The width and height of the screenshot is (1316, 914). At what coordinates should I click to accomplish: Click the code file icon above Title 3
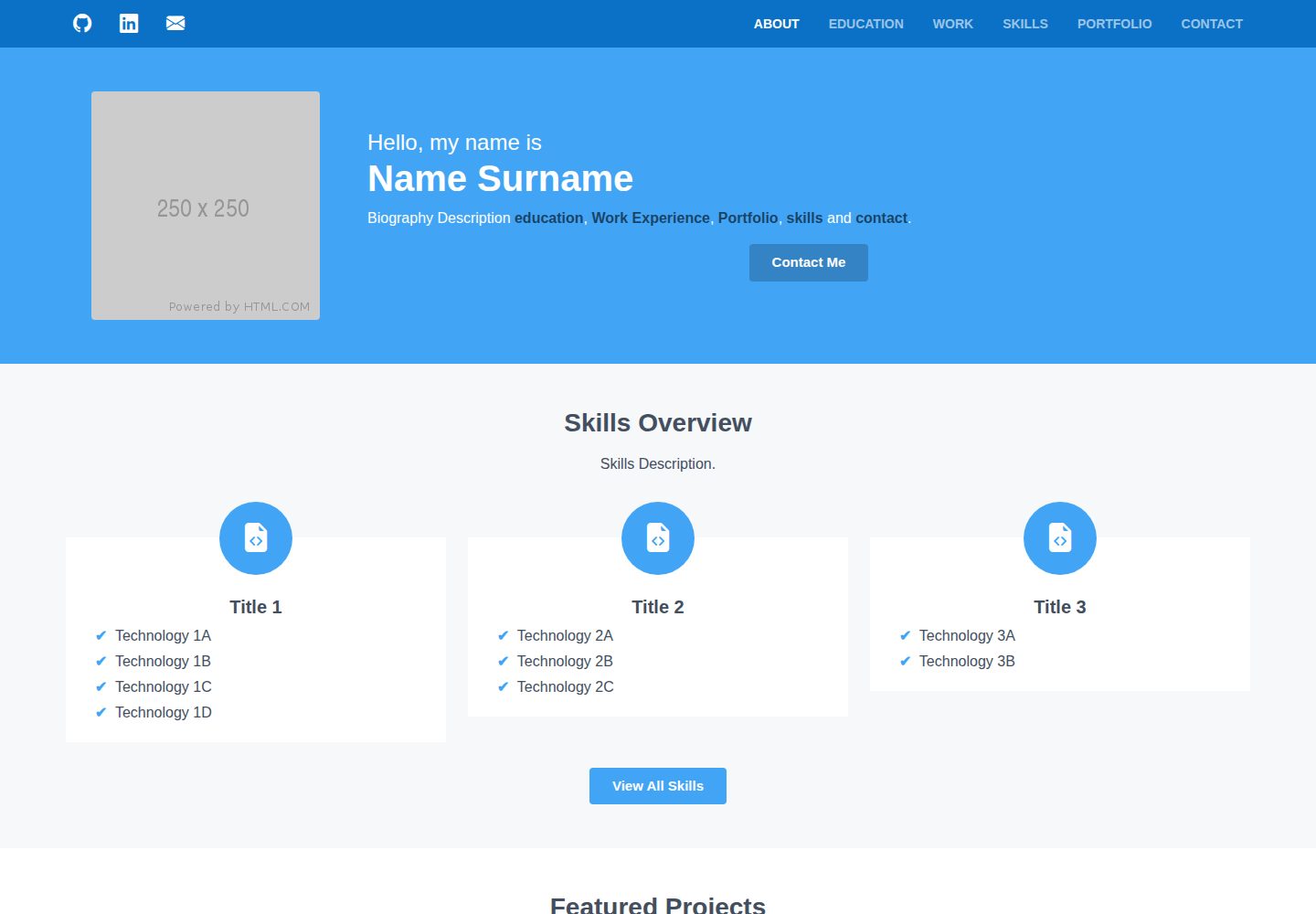pos(1060,538)
